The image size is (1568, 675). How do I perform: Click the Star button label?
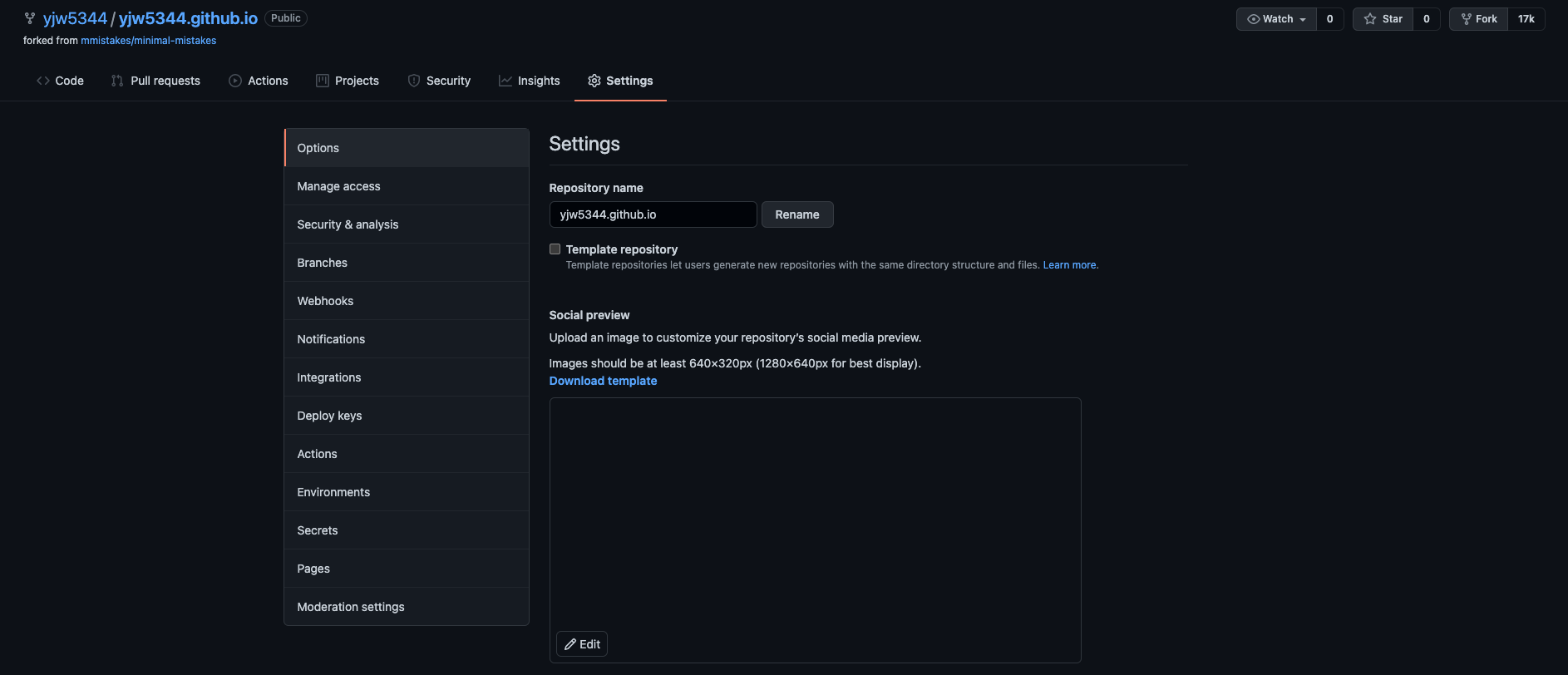point(1393,19)
